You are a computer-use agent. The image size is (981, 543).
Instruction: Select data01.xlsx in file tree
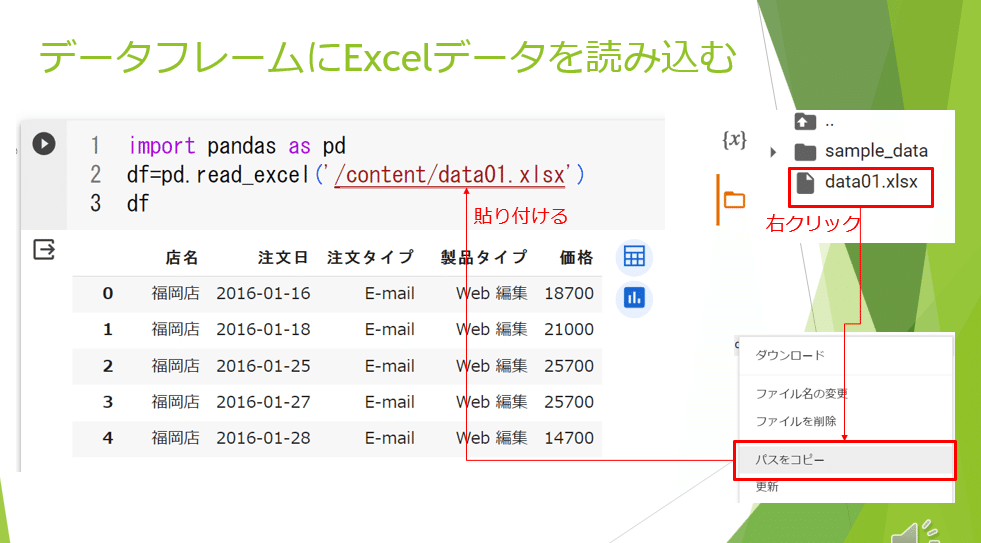tap(871, 182)
